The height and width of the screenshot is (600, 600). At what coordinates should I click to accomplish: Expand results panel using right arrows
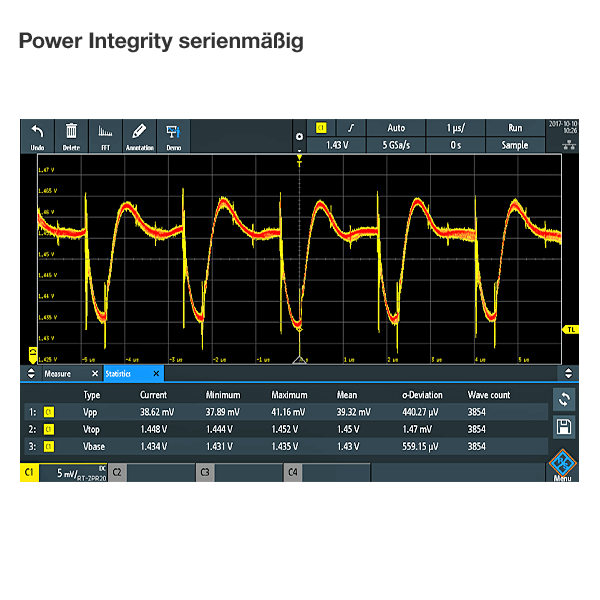click(569, 373)
